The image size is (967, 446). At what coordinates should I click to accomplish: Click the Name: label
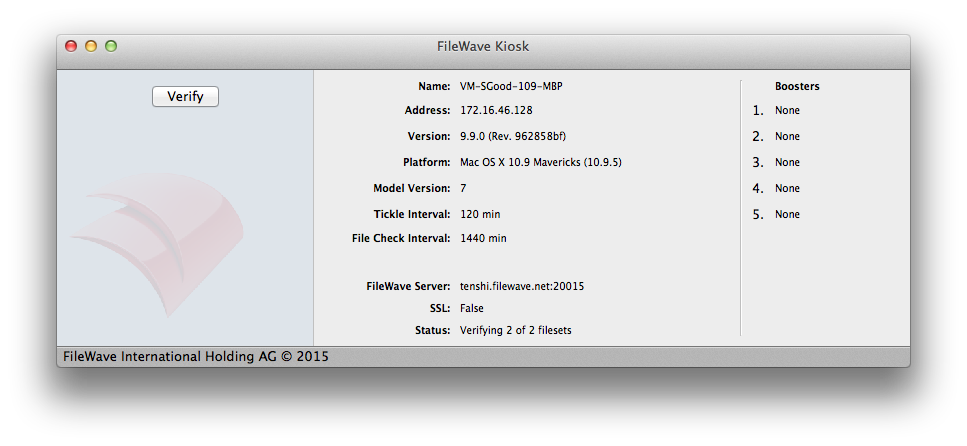point(434,86)
